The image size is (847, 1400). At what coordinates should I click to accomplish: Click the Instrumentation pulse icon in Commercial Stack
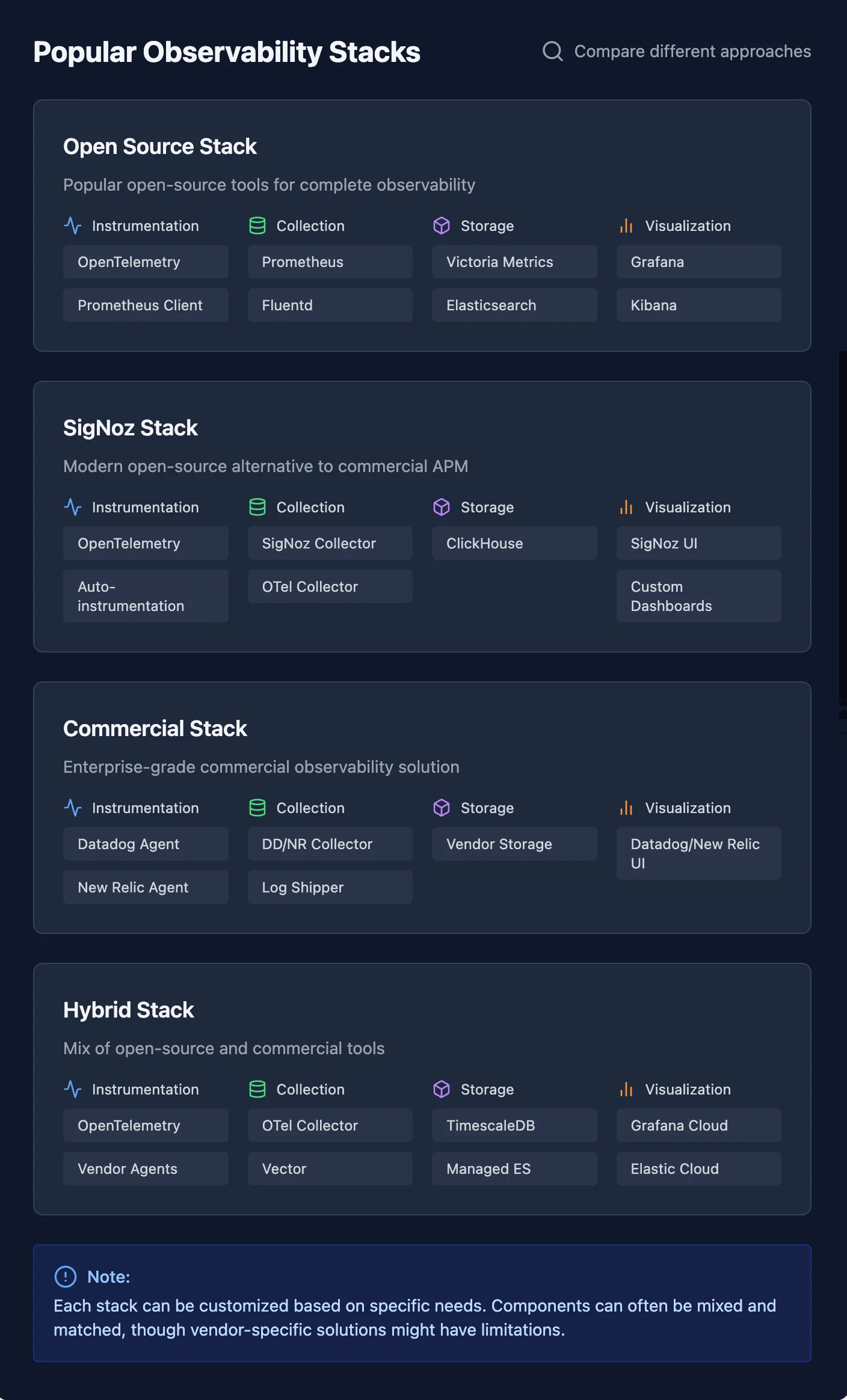(x=73, y=808)
